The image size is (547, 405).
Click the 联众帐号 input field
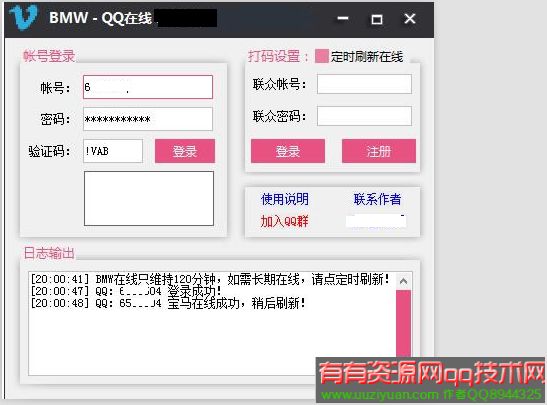[364, 84]
